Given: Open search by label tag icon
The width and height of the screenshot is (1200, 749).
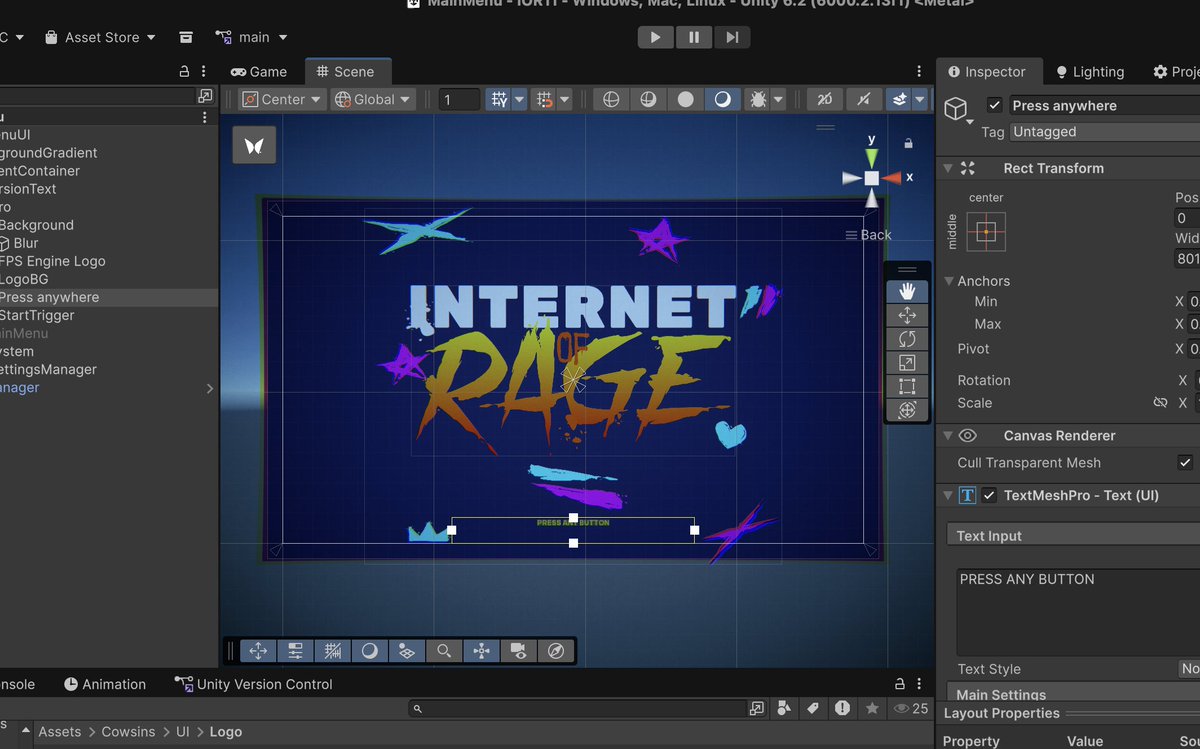Looking at the screenshot, I should (x=813, y=708).
